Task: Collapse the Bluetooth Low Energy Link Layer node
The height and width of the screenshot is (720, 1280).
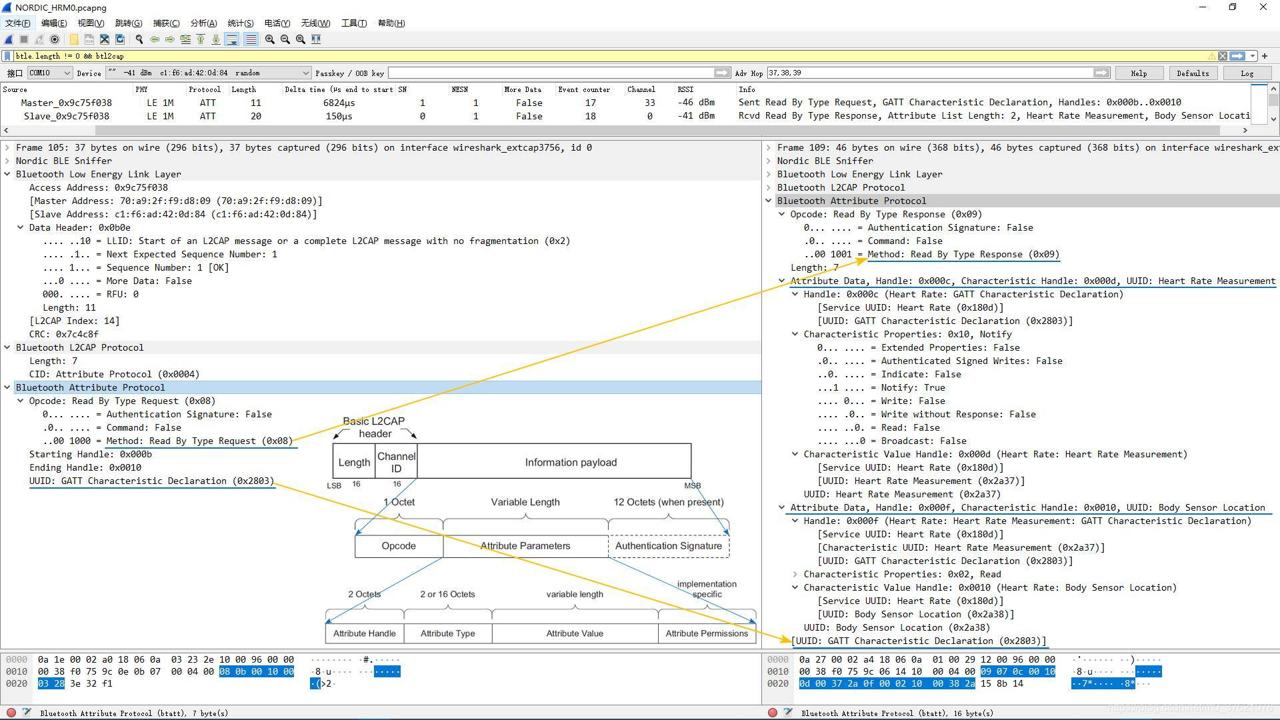Action: pyautogui.click(x=8, y=174)
